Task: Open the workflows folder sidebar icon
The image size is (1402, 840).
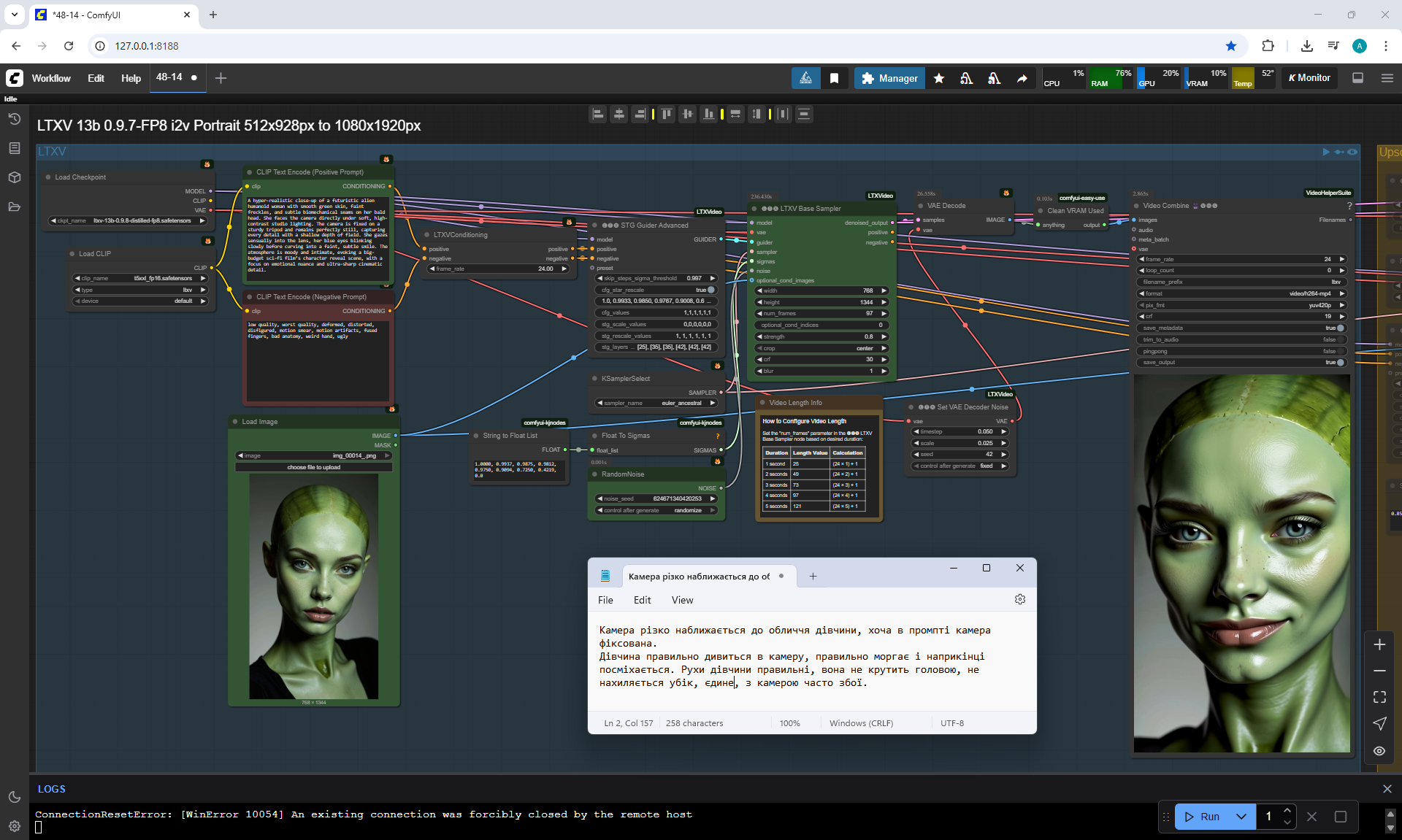Action: coord(15,207)
